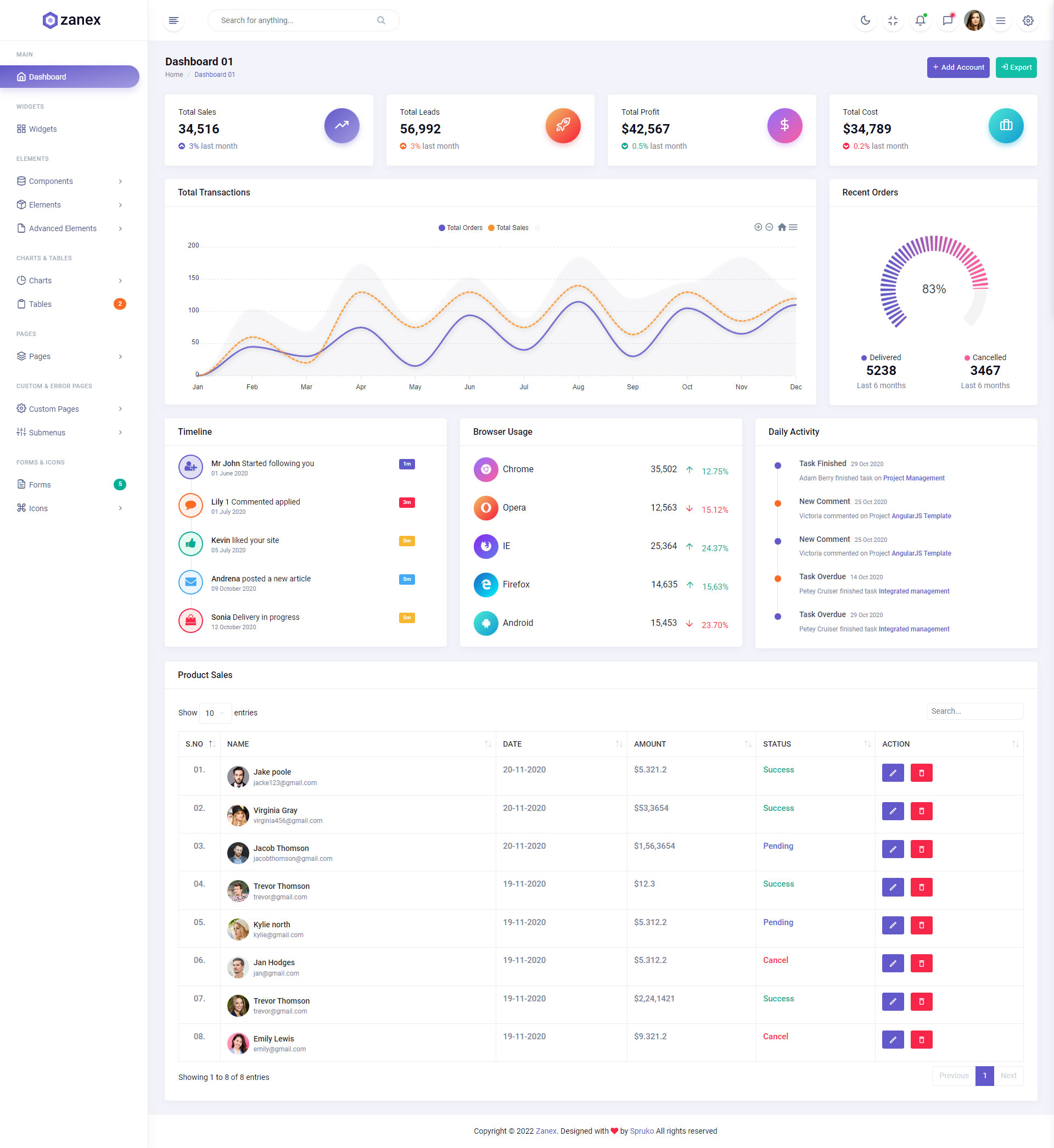Collapse the sidebar with the hamburger icon
Image resolution: width=1054 pixels, height=1148 pixels.
[173, 20]
